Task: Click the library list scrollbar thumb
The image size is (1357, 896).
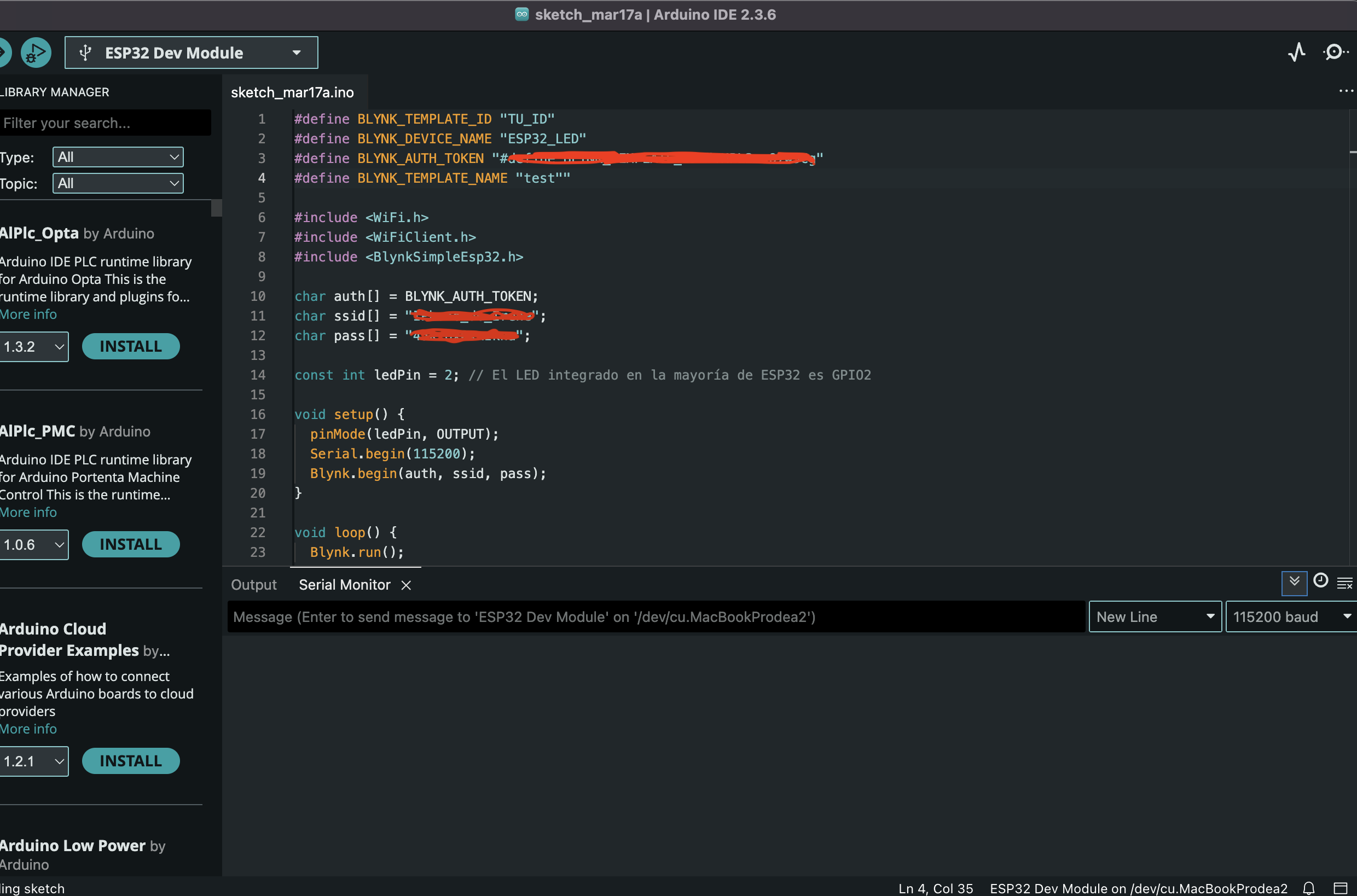Action: pos(216,208)
